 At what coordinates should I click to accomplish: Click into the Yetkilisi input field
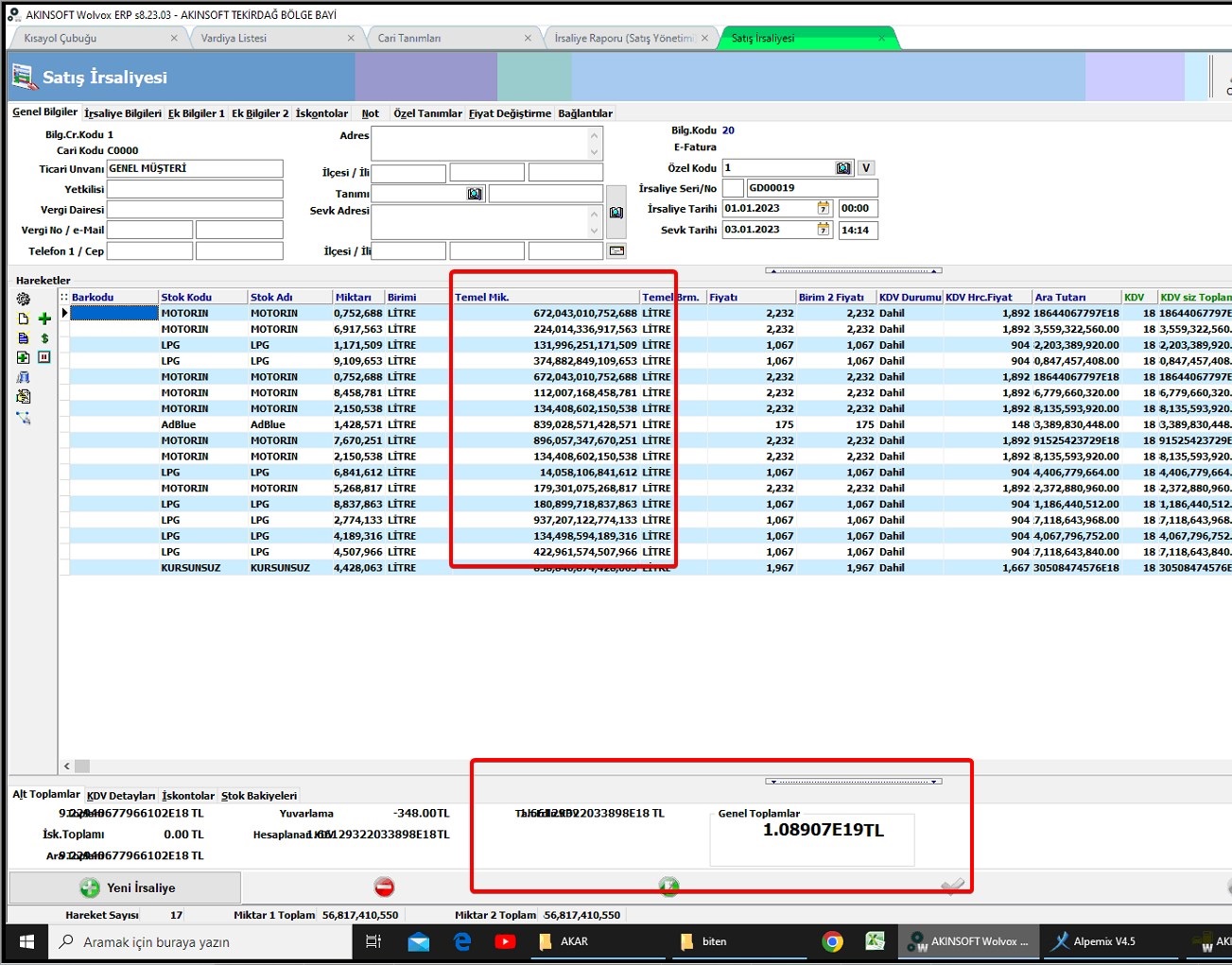click(x=195, y=189)
